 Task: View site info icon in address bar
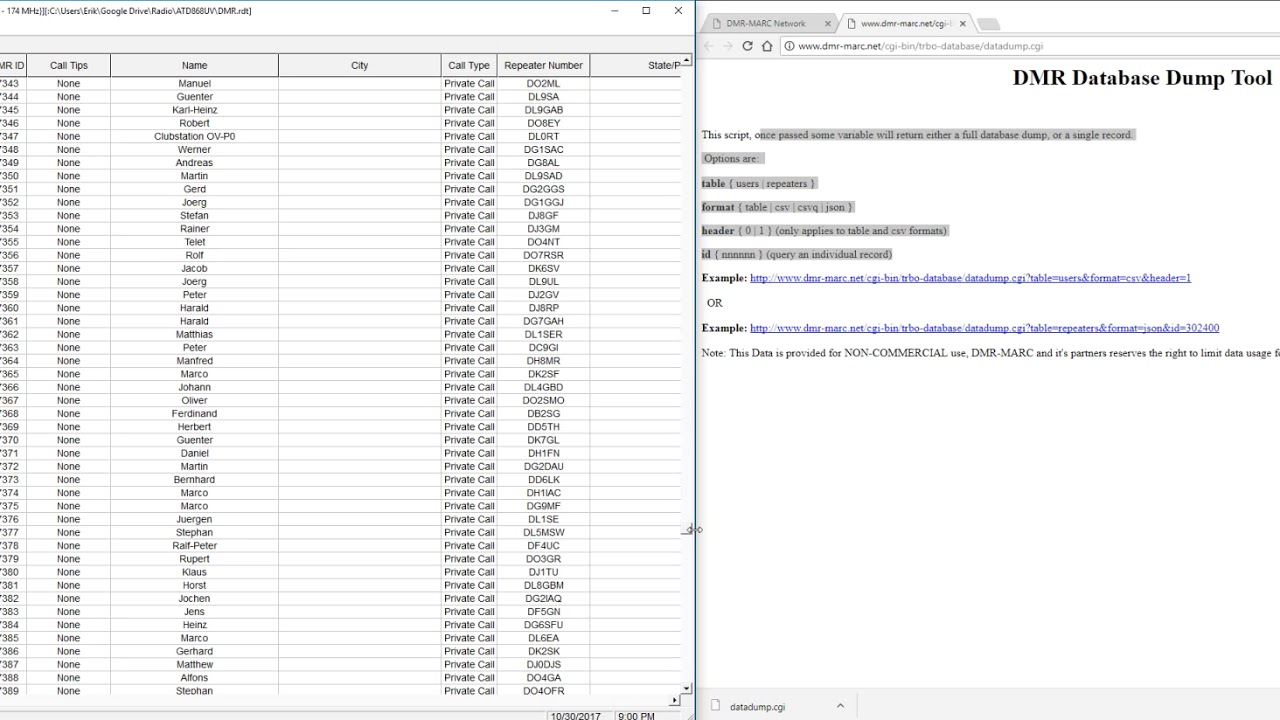tap(789, 46)
